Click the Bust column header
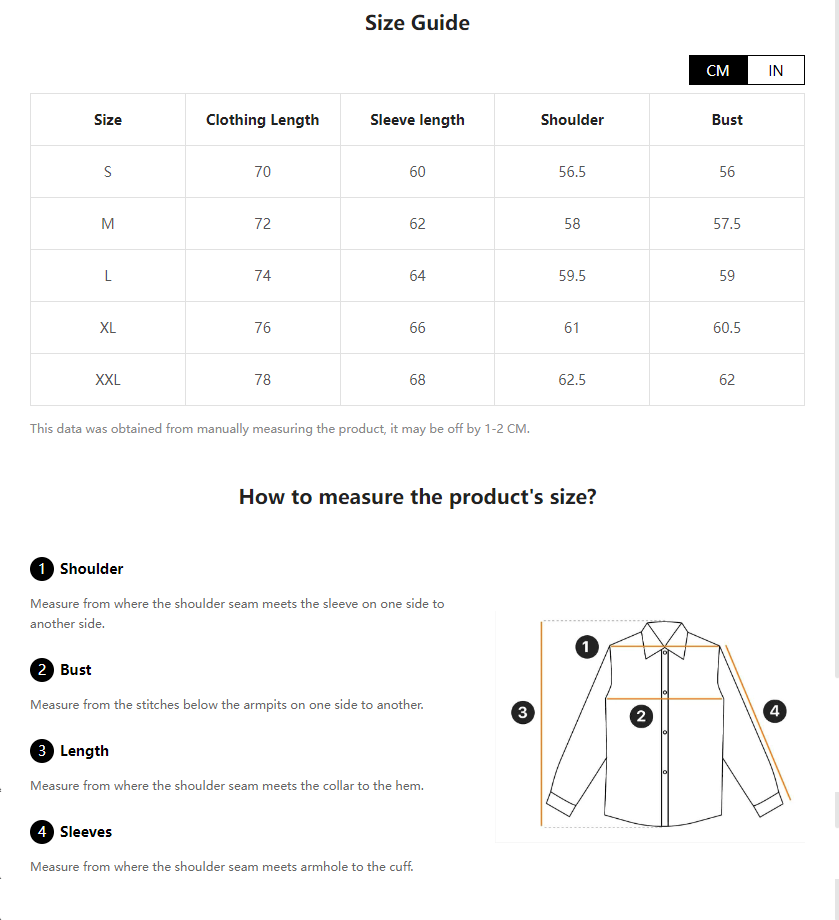839x920 pixels. click(727, 120)
